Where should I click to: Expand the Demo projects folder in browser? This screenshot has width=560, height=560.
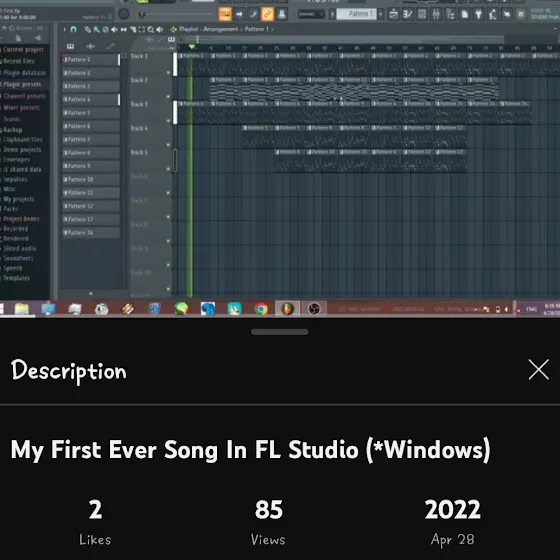pos(21,150)
